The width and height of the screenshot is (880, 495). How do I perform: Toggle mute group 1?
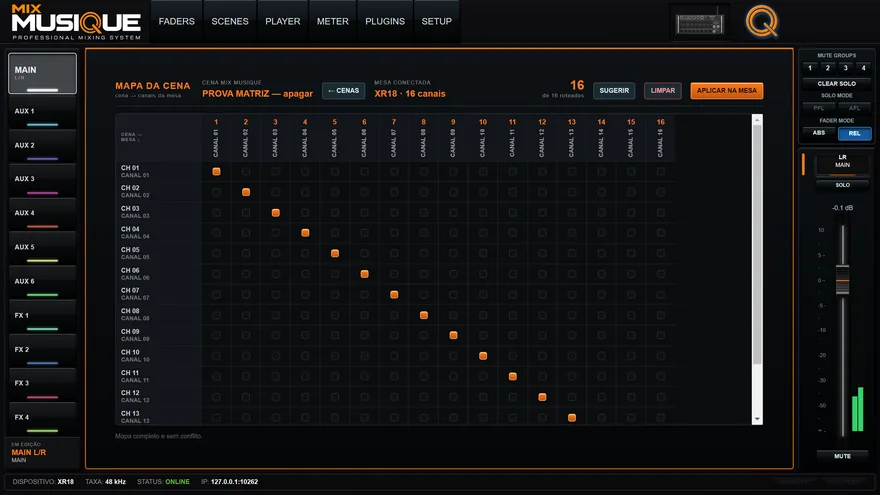(x=810, y=68)
